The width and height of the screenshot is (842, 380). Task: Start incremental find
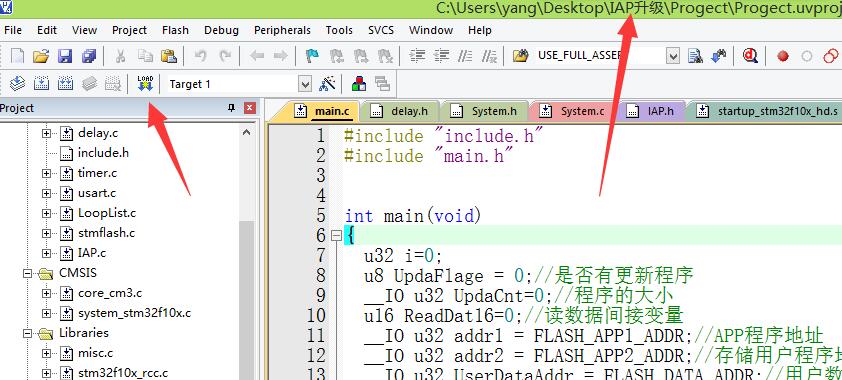(718, 56)
